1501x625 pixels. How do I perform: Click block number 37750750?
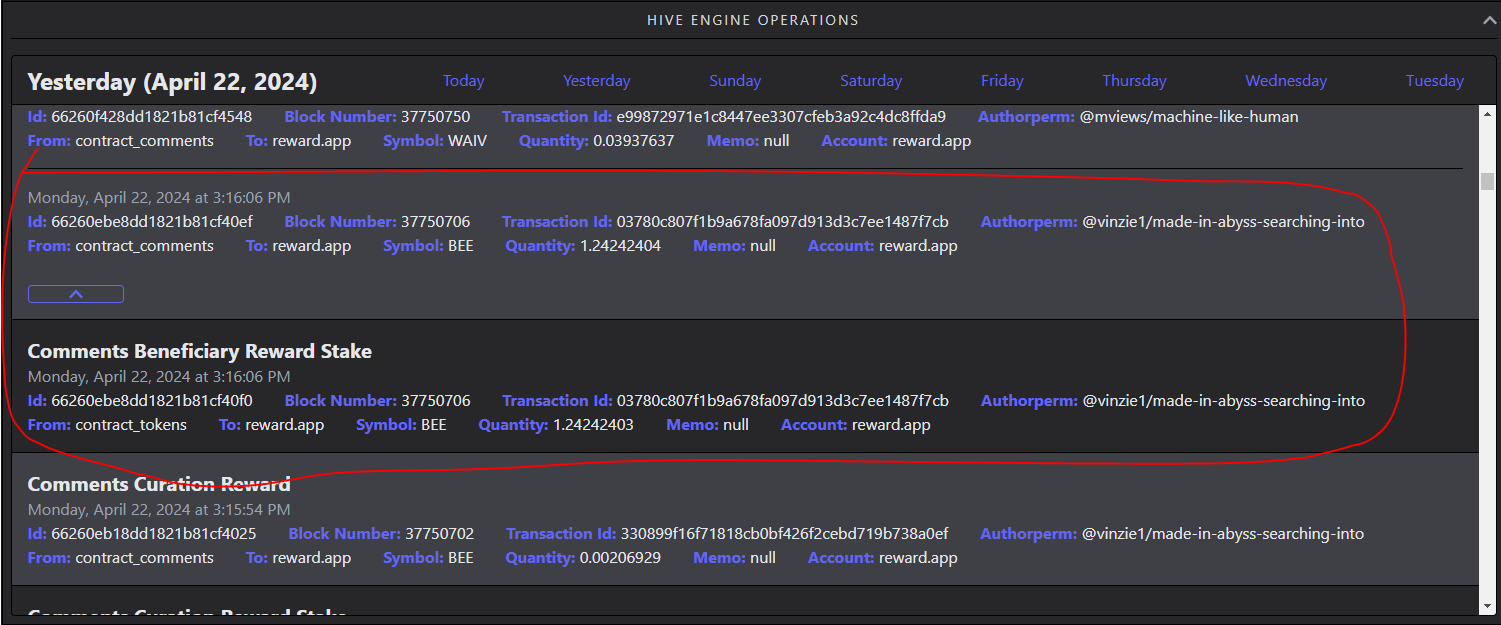tap(435, 117)
